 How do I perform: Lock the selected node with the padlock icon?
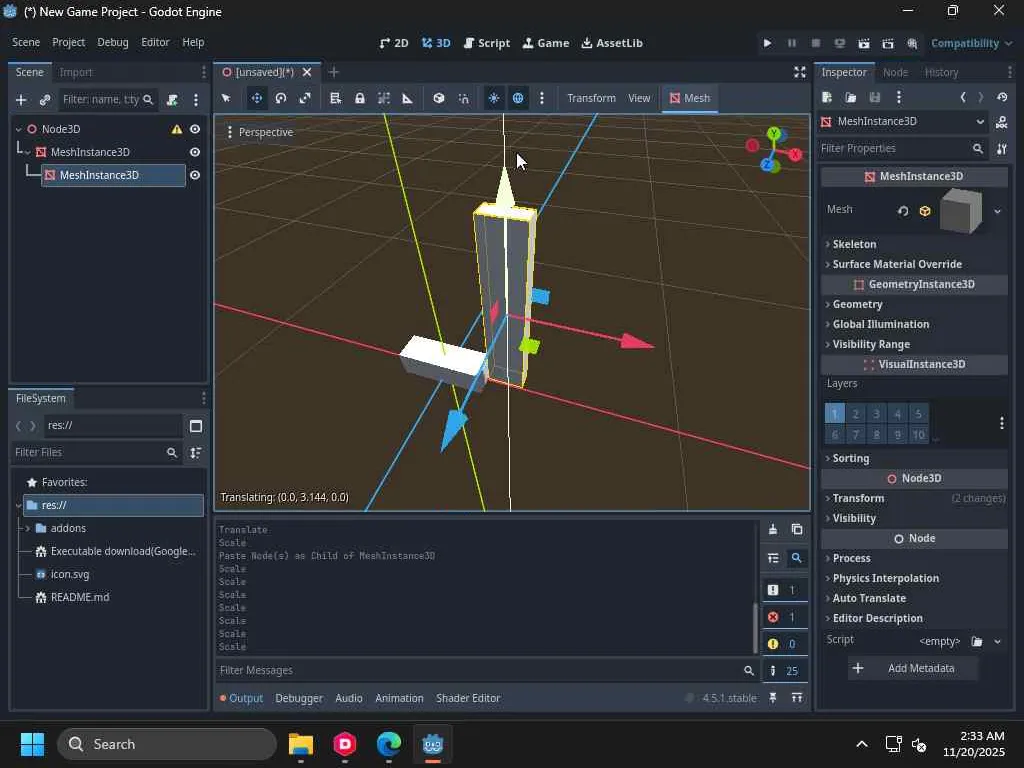tap(359, 98)
